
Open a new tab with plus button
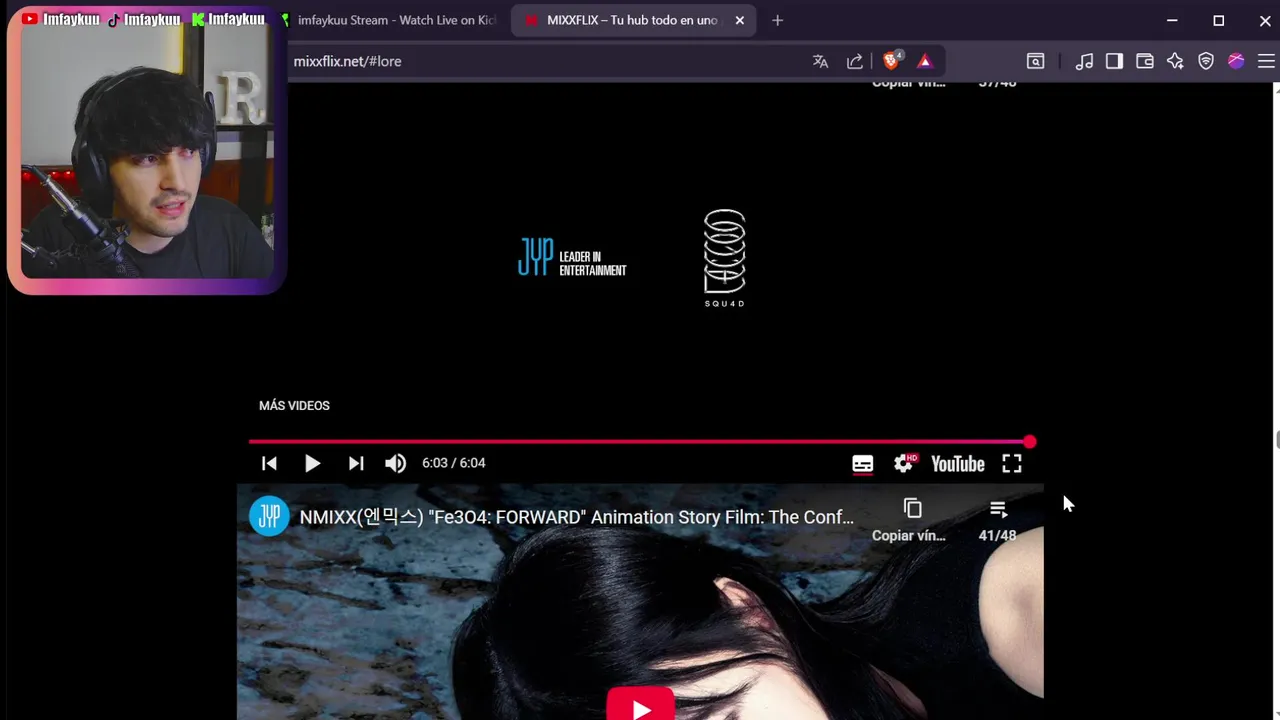(x=777, y=20)
